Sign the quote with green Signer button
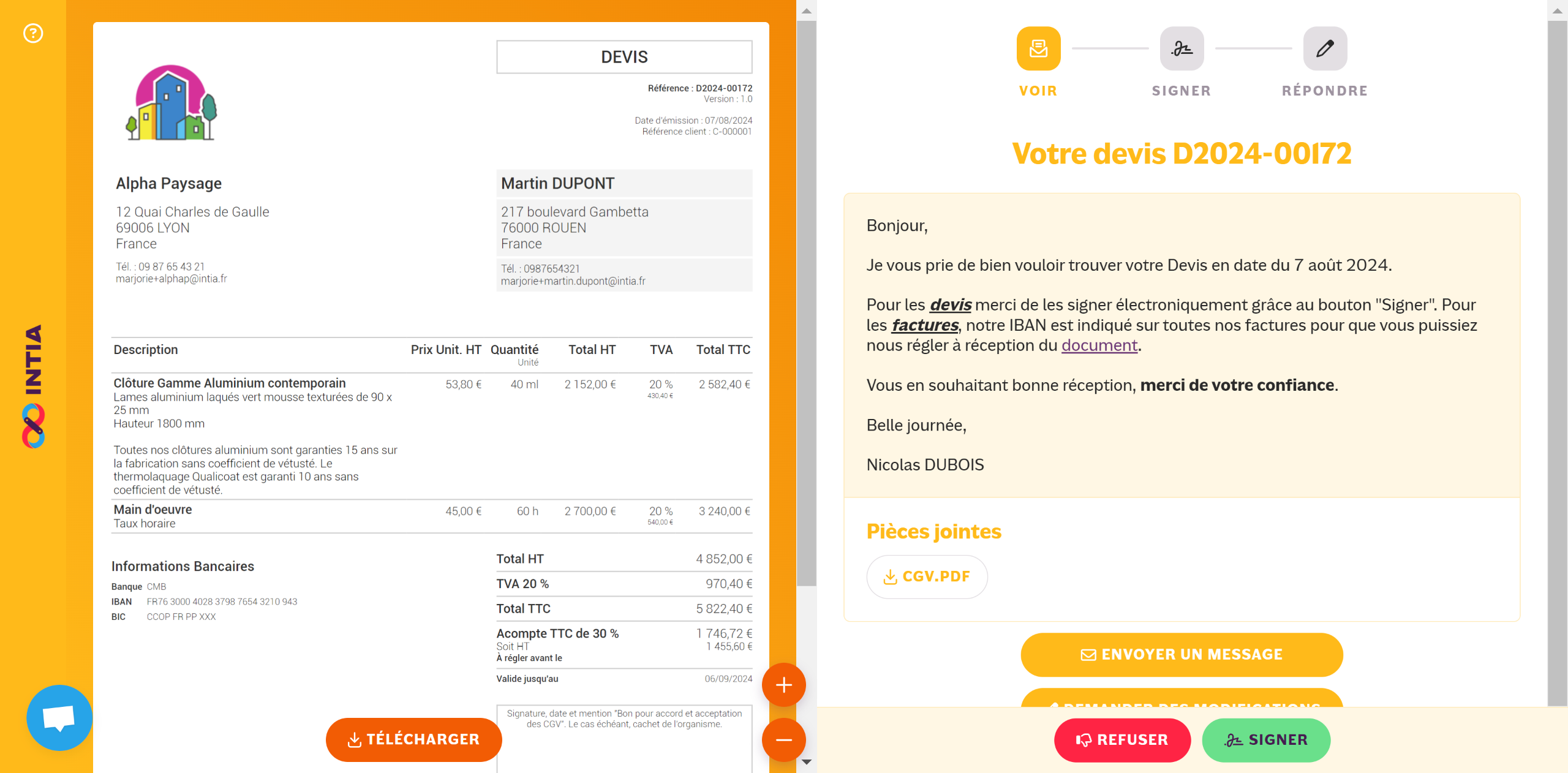This screenshot has width=1568, height=773. point(1266,740)
